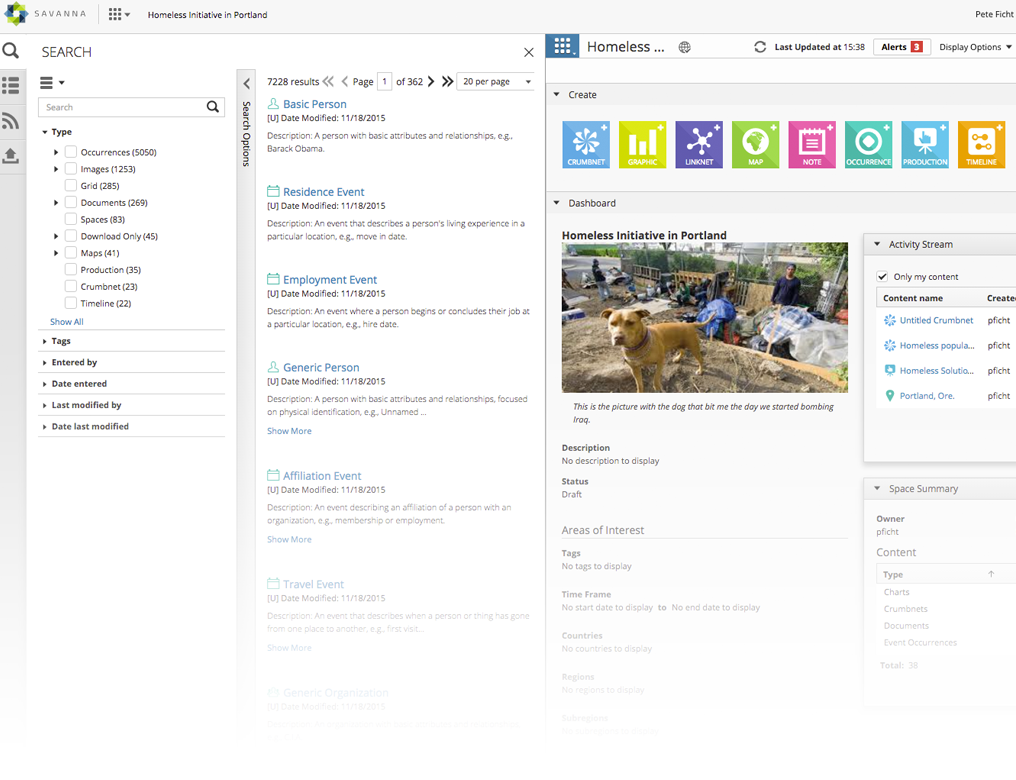The width and height of the screenshot is (1016, 780).
Task: Check the Crumbnet (23) checkbox
Action: [x=71, y=286]
